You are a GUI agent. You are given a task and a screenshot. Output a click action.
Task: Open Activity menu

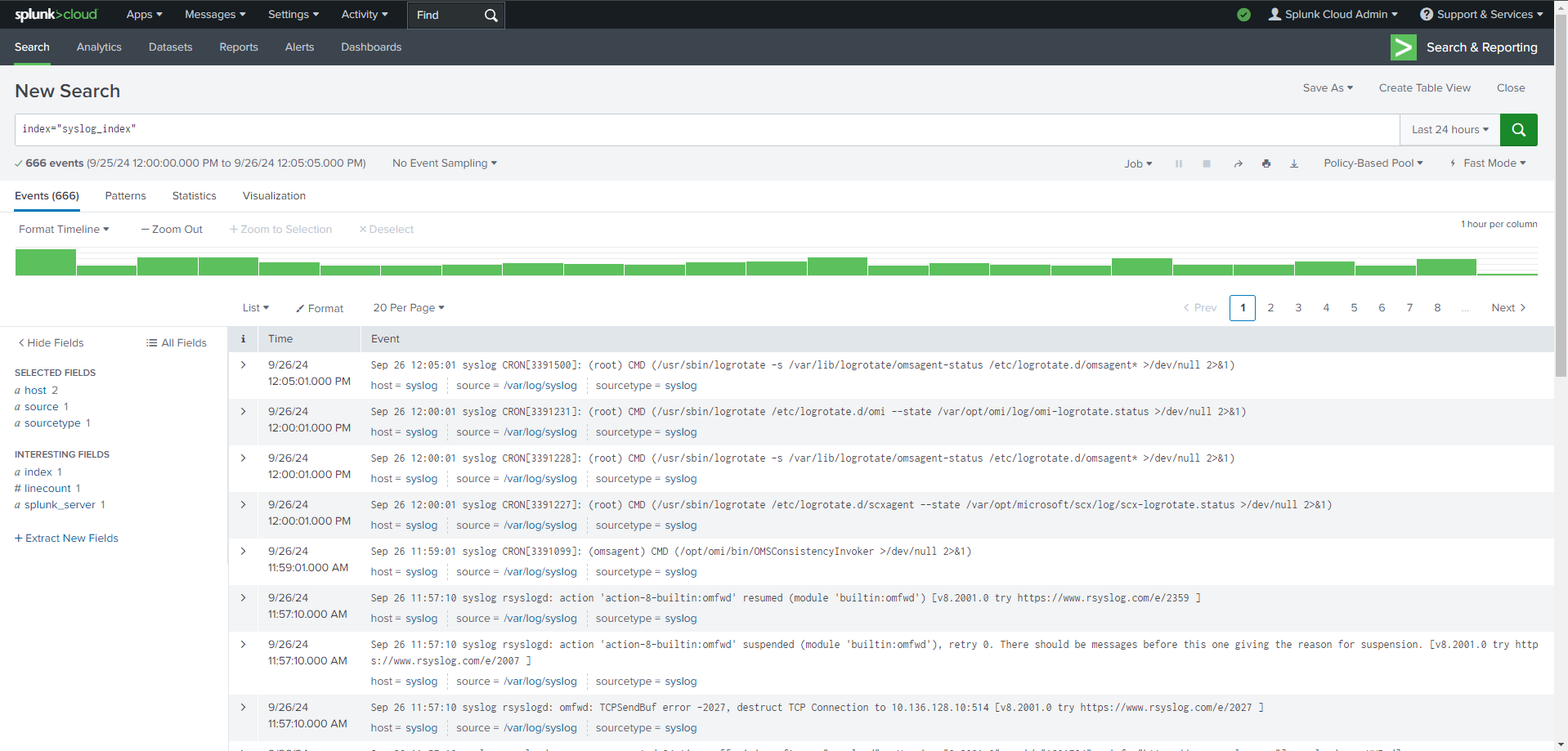365,14
